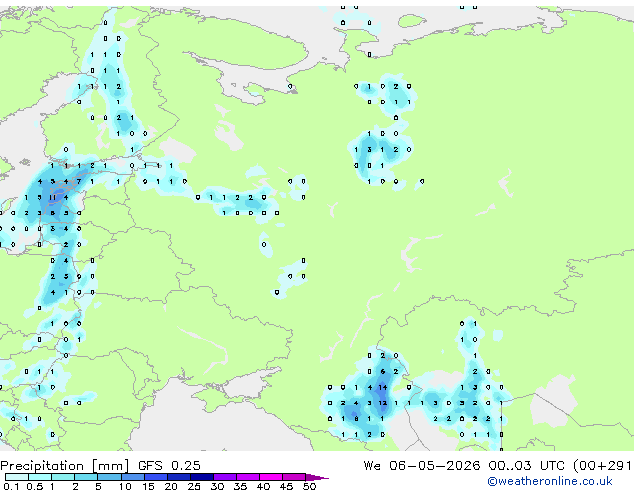Click the 'Precipitation' title word
Image resolution: width=634 pixels, height=490 pixels.
coord(42,466)
